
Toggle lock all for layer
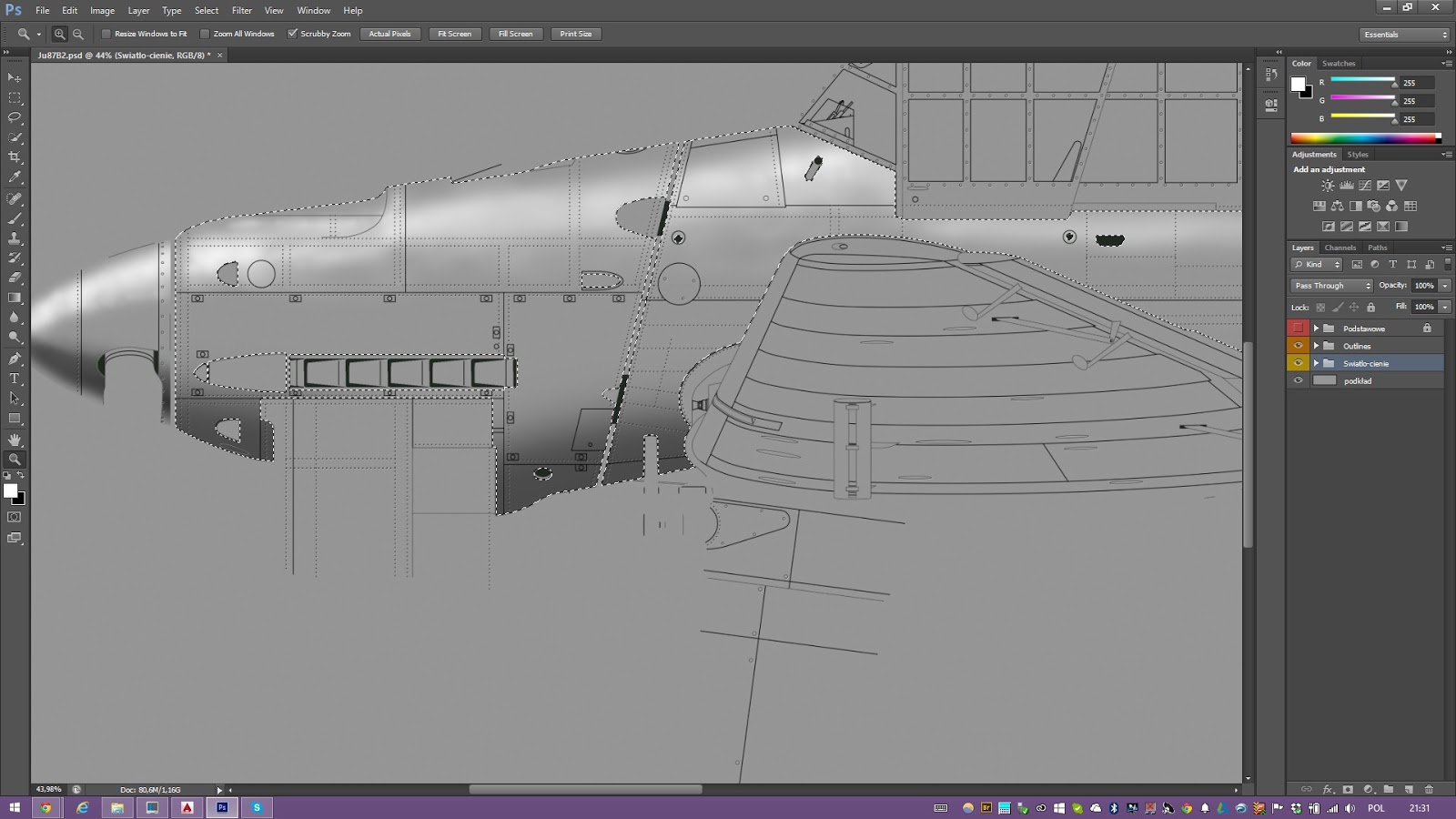(1370, 308)
